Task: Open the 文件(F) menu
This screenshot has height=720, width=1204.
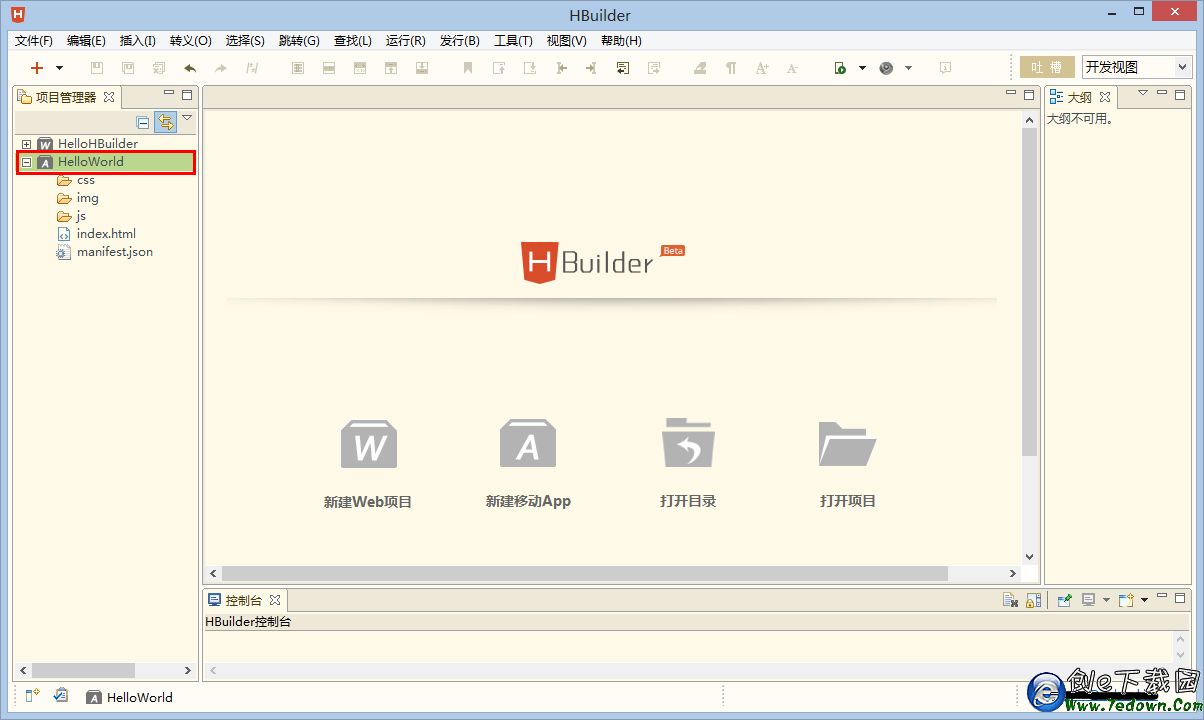Action: tap(34, 41)
